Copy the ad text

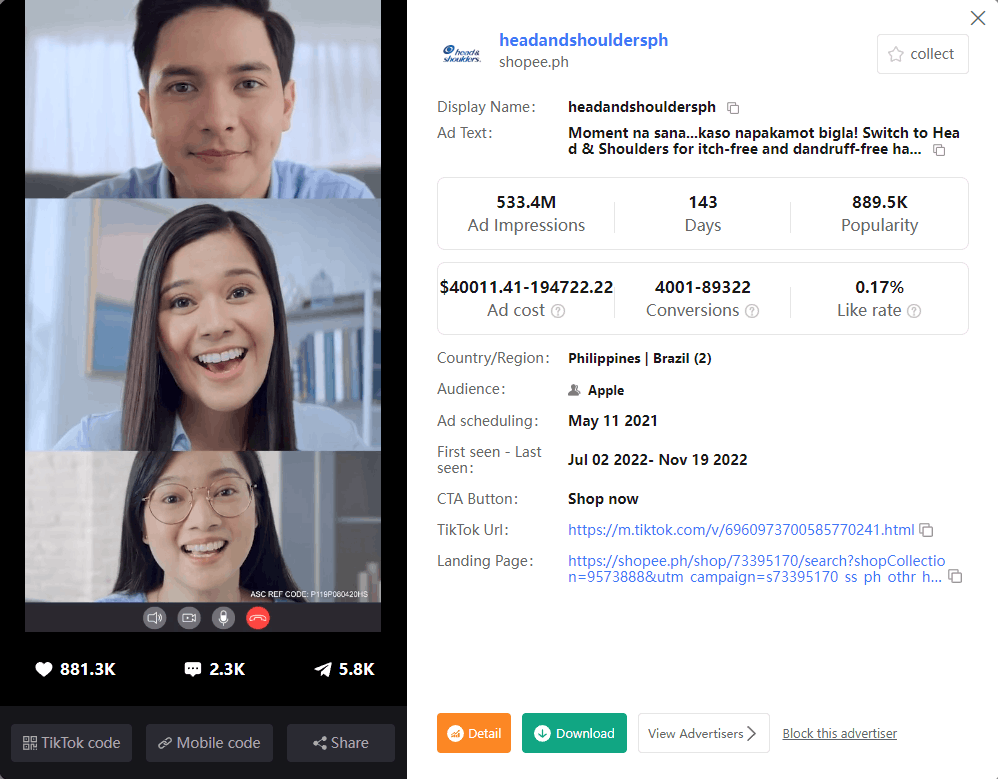pos(938,150)
